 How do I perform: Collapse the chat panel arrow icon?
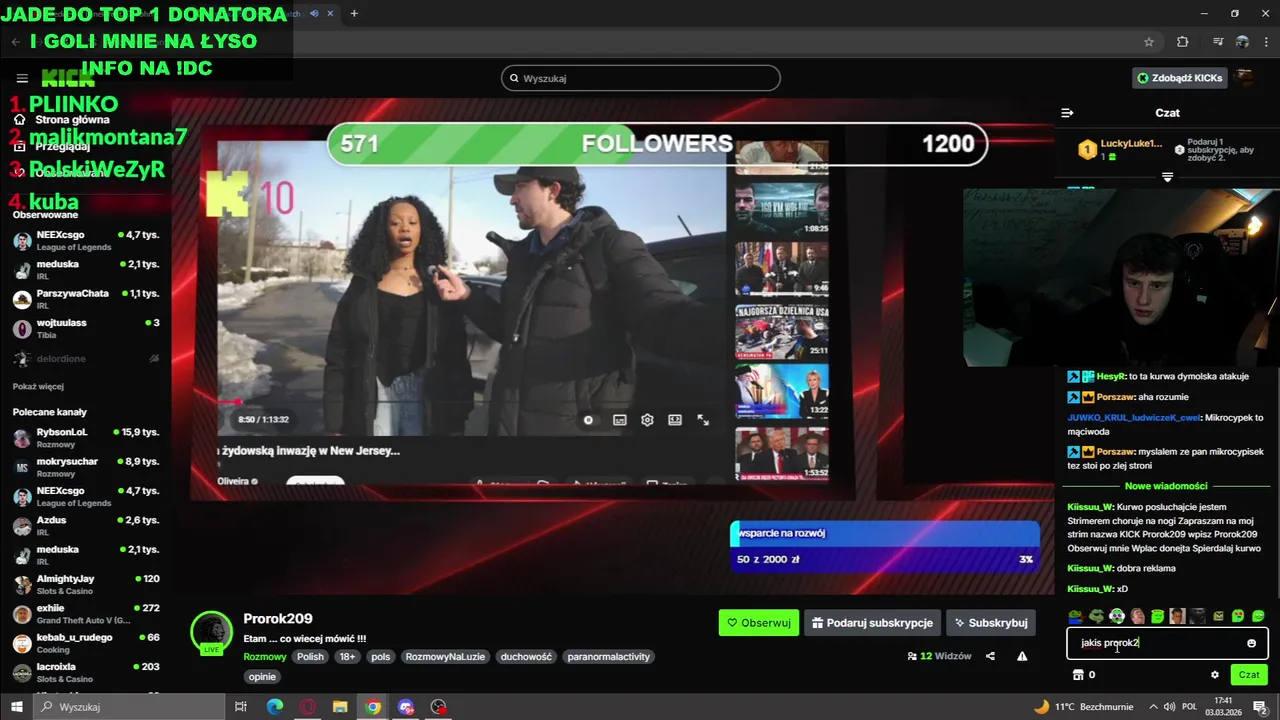1067,113
